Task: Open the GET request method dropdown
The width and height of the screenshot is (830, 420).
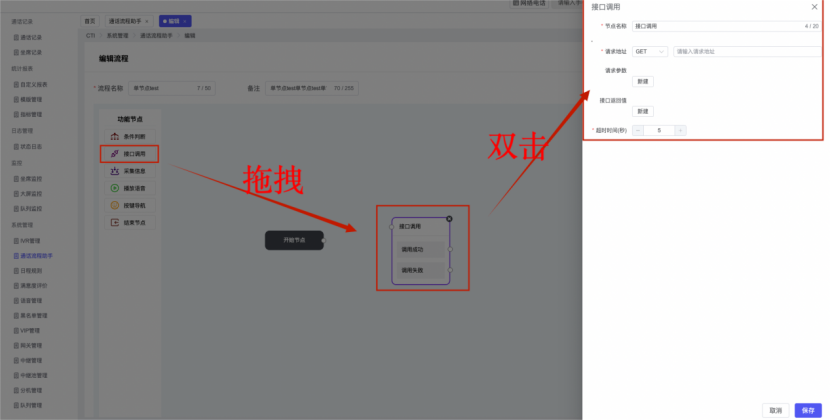Action: [x=649, y=51]
